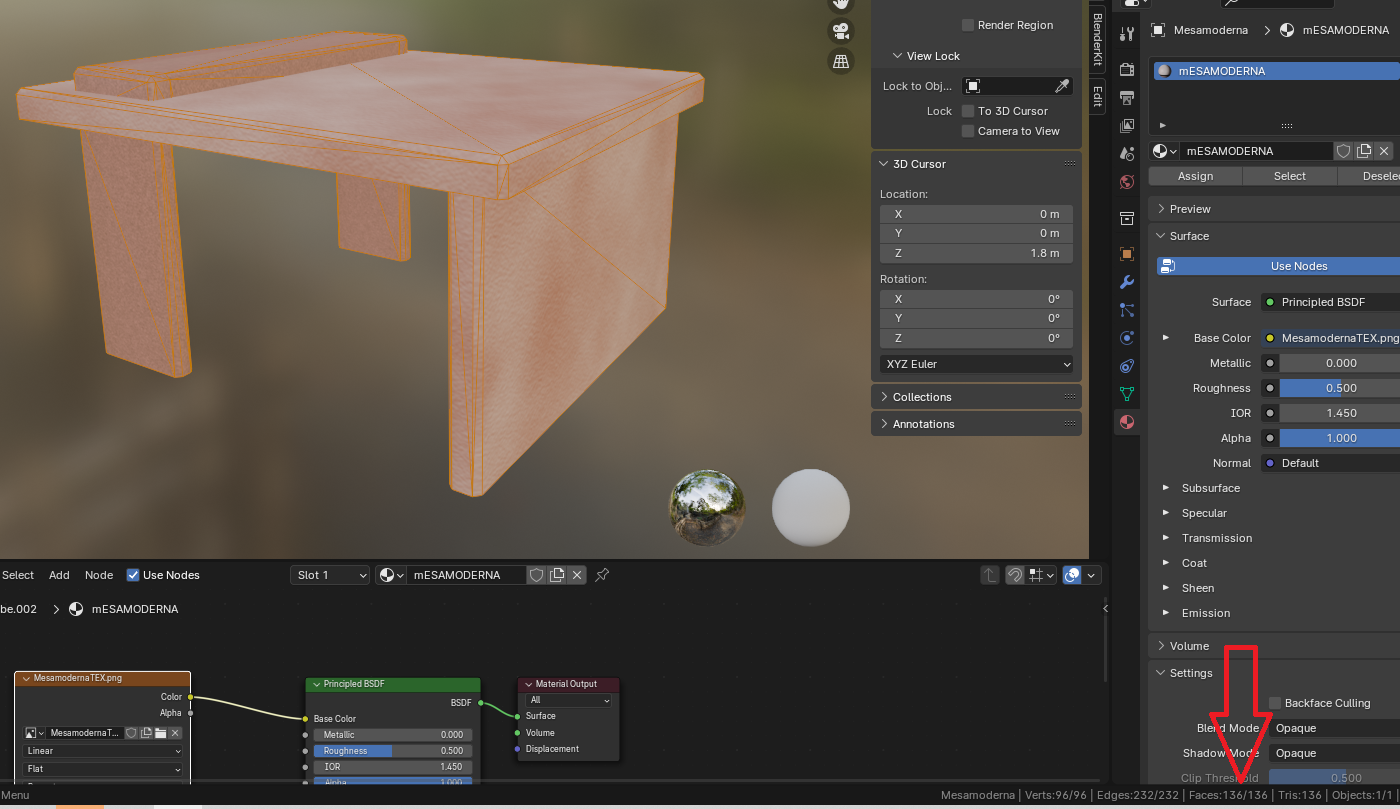This screenshot has width=1400, height=809.
Task: Open the Select menu in node editor
Action: click(18, 575)
